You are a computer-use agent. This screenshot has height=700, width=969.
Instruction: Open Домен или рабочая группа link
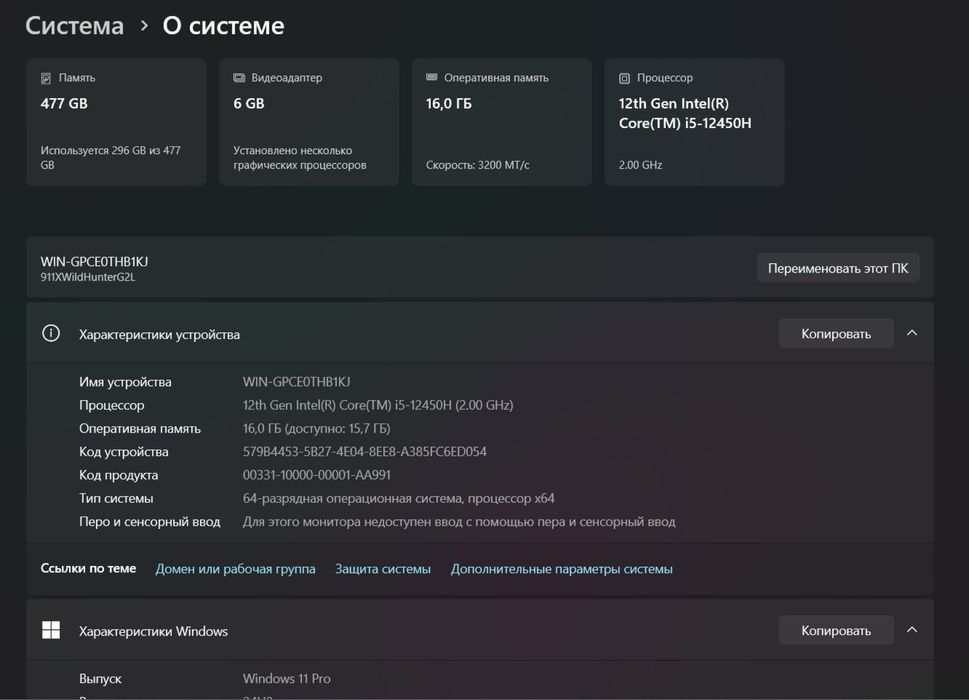[235, 569]
